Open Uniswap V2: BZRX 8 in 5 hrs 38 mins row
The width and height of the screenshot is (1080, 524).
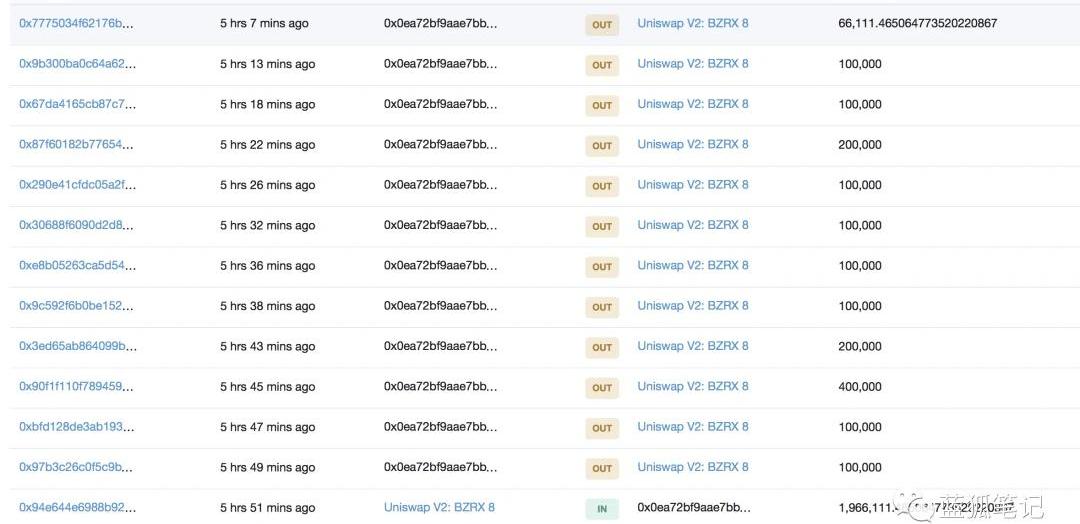click(x=693, y=305)
